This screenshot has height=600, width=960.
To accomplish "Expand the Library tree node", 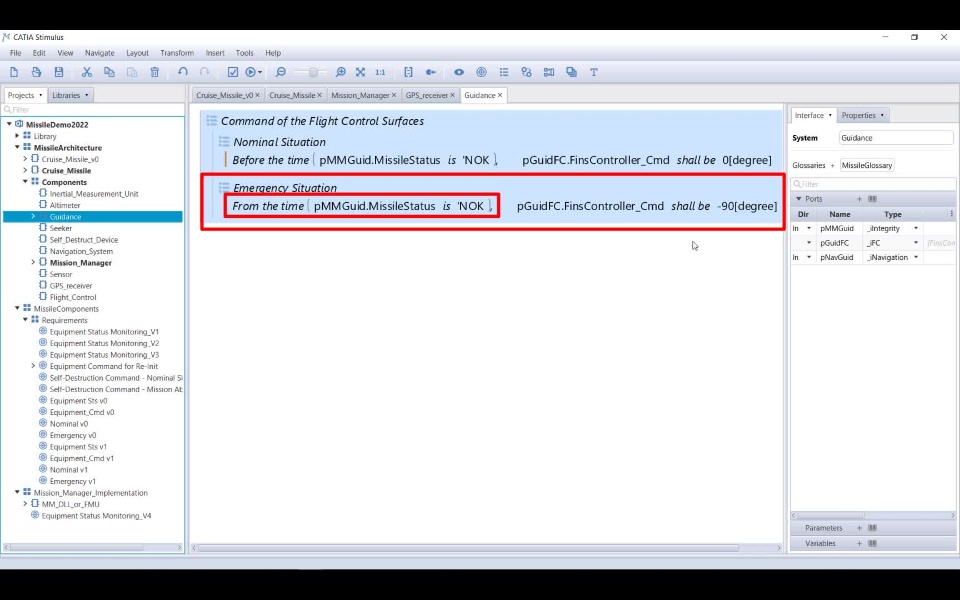I will point(17,136).
